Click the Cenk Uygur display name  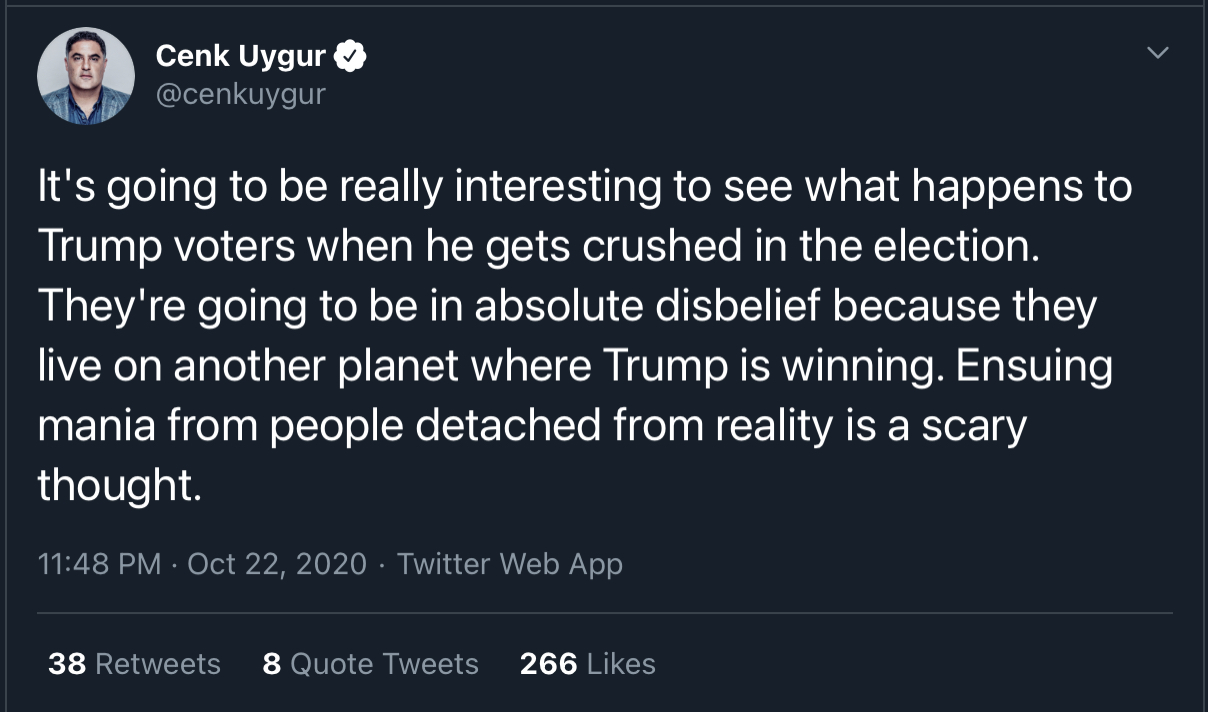(x=241, y=57)
